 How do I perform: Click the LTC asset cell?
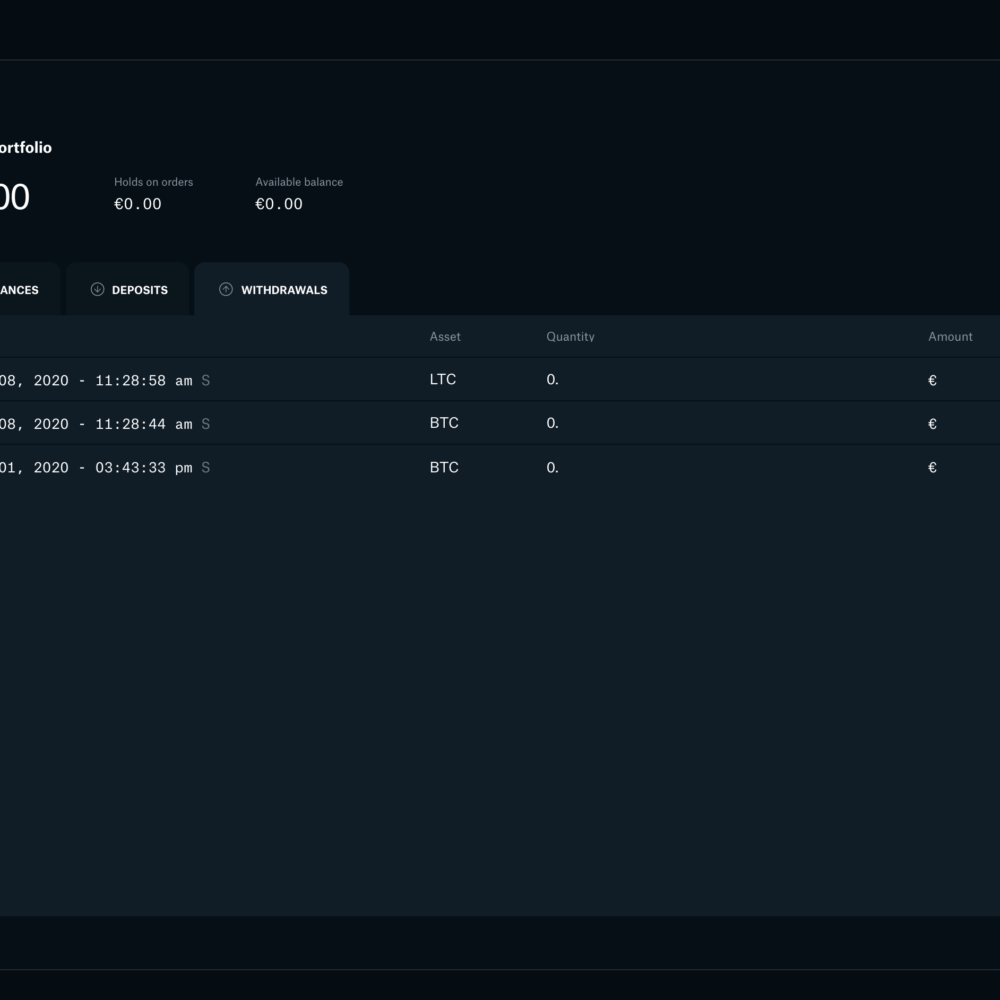pyautogui.click(x=443, y=380)
